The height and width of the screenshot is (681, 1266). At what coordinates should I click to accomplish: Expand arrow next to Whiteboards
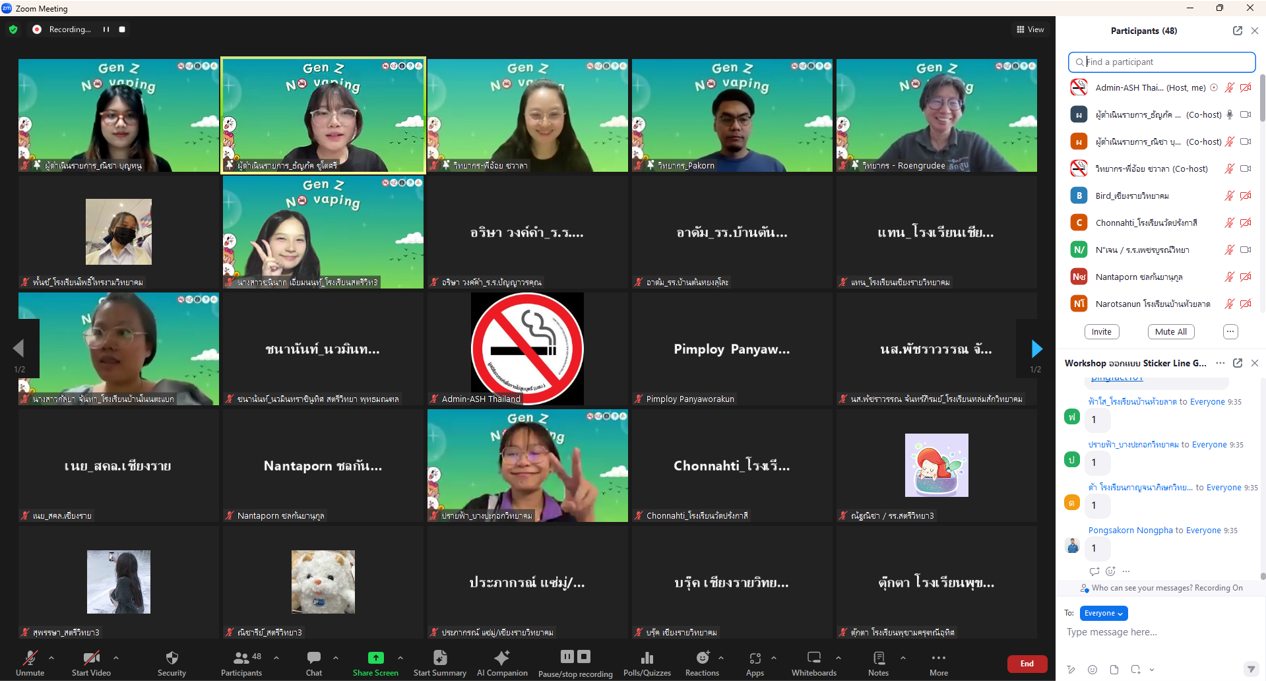pos(838,658)
